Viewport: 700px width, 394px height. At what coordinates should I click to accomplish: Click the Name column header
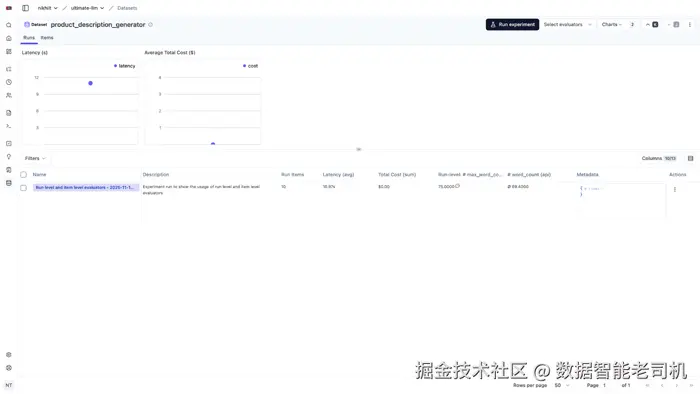[39, 174]
